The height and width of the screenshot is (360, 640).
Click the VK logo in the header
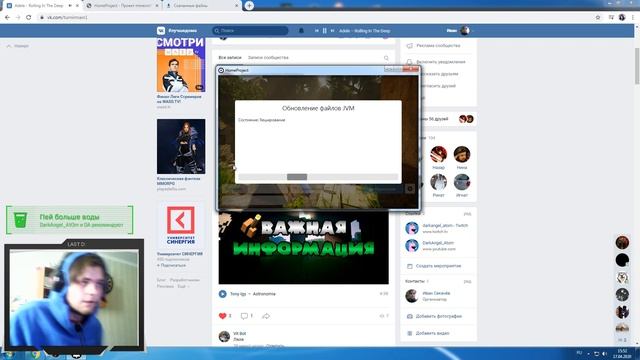point(161,31)
